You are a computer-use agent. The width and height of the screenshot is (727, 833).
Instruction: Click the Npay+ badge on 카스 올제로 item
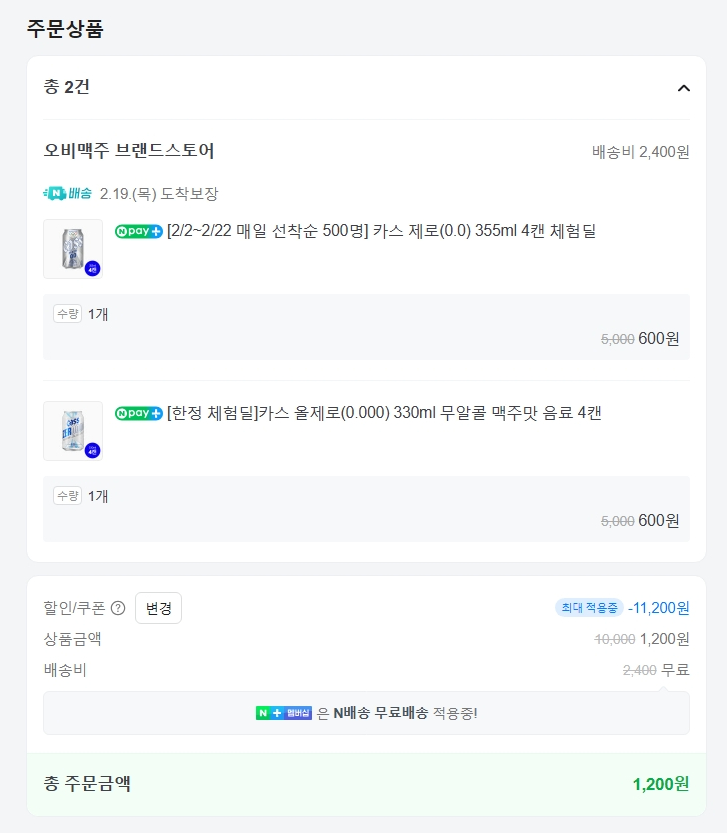139,414
